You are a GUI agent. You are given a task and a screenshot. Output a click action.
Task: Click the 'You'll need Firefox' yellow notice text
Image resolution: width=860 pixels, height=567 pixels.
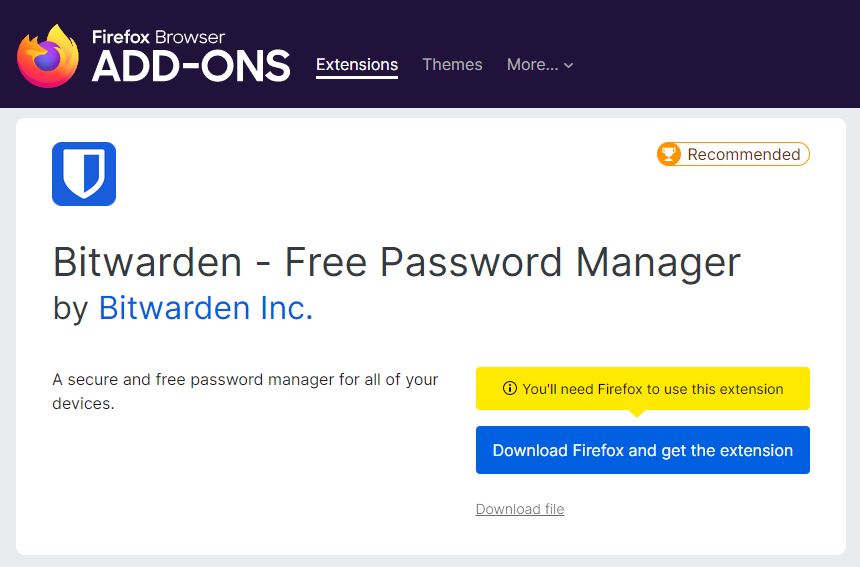652,389
